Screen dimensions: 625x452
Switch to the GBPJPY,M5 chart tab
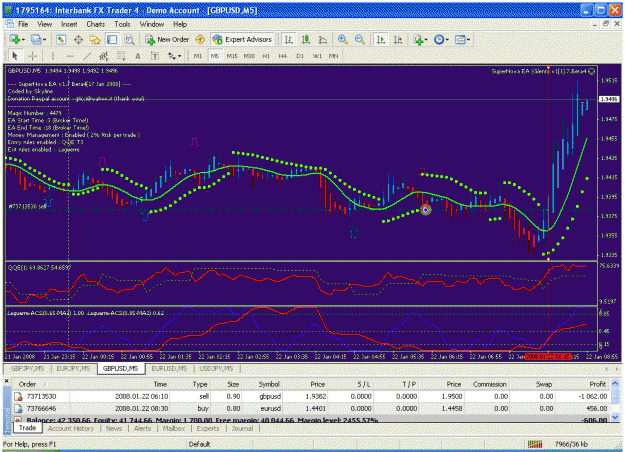27,368
